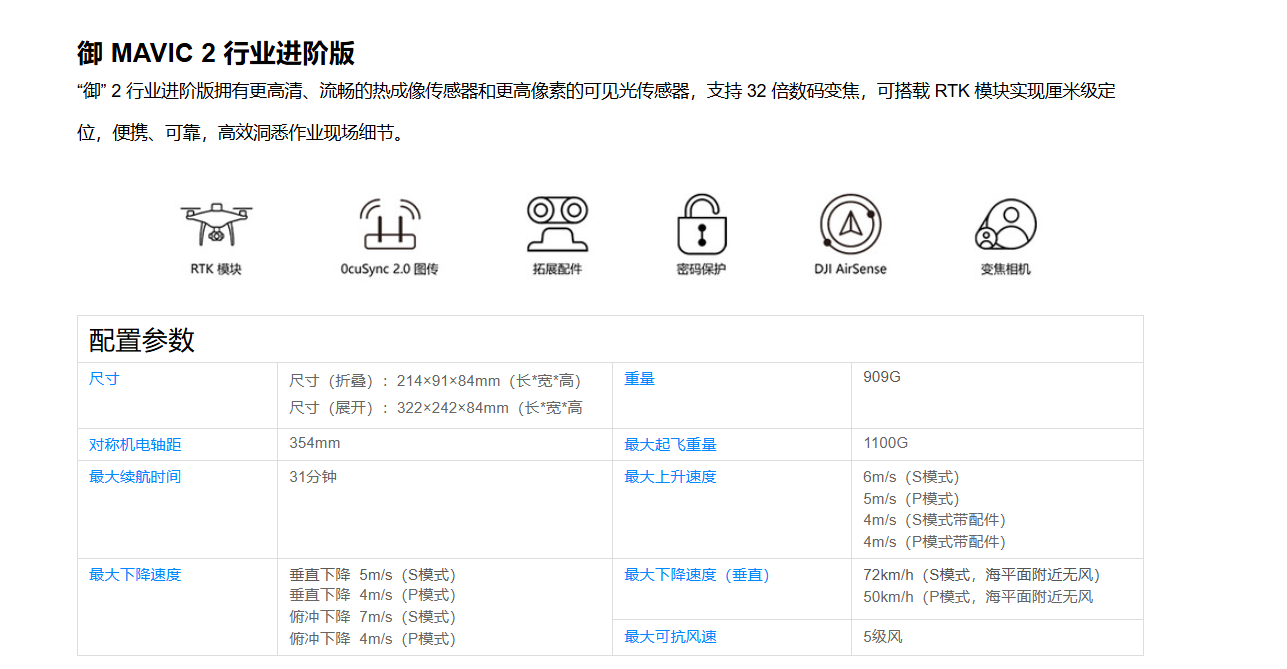Click the '配置参数' table heading
The image size is (1287, 669).
(x=142, y=340)
